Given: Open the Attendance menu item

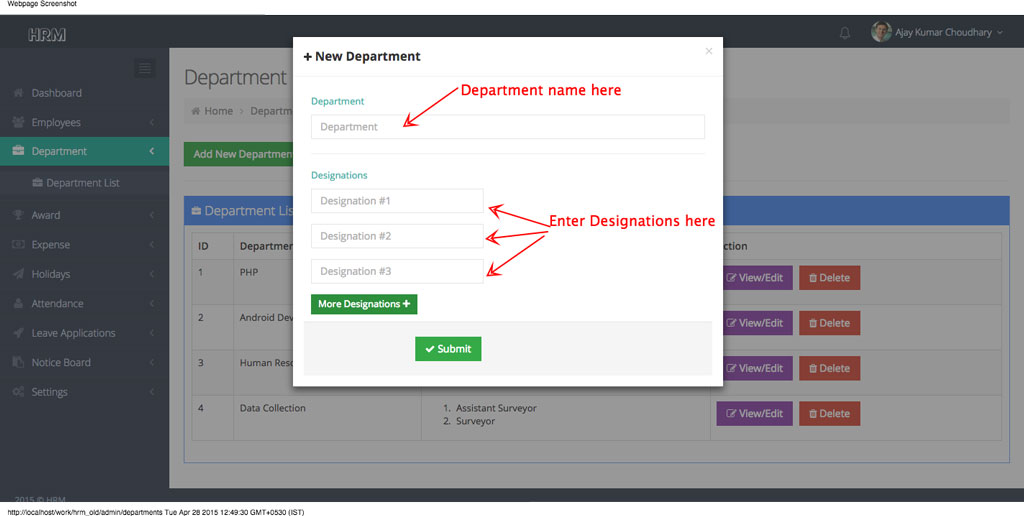Looking at the screenshot, I should tap(57, 304).
